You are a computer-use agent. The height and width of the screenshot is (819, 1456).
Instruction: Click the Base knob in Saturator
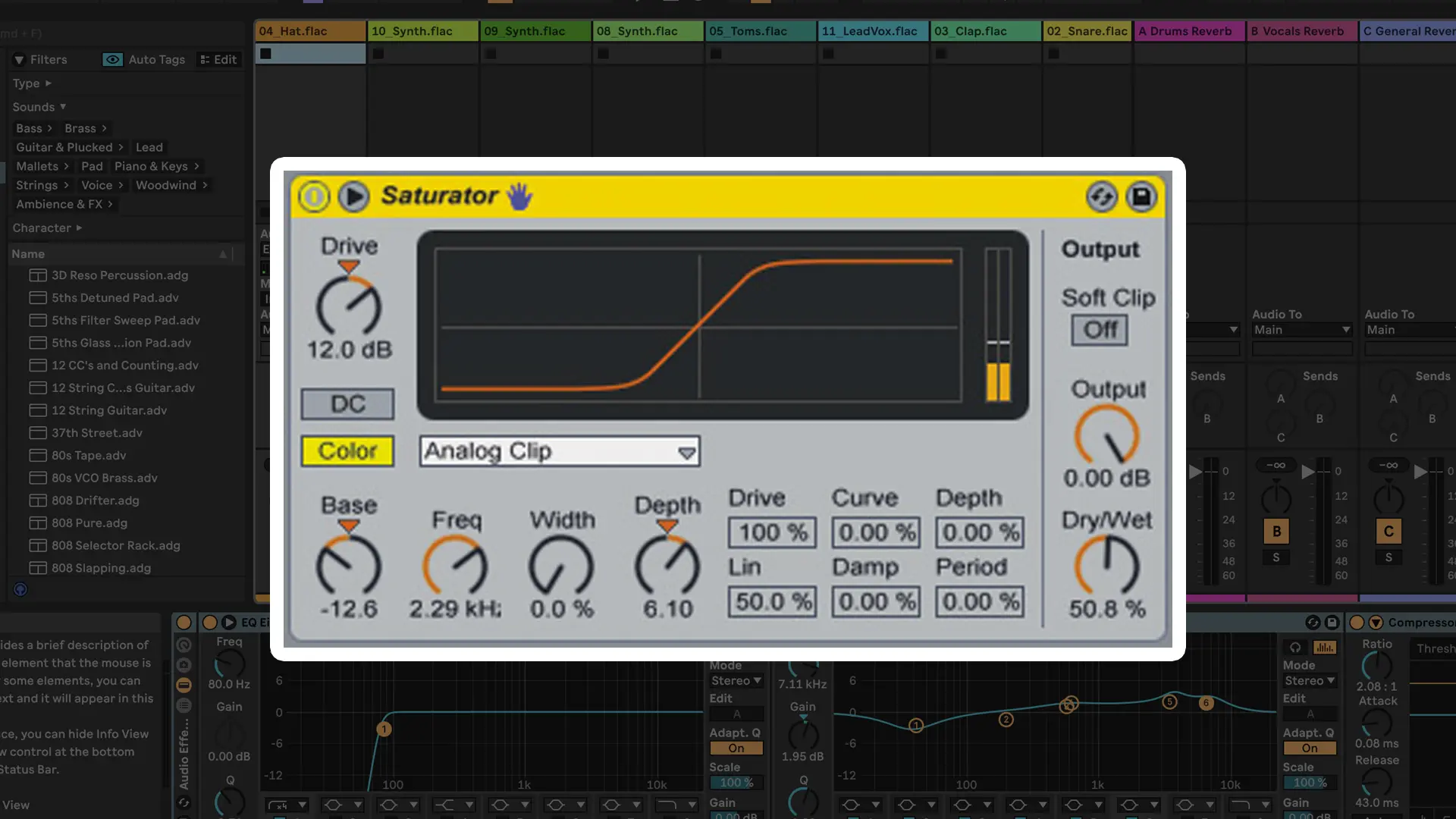pos(348,566)
